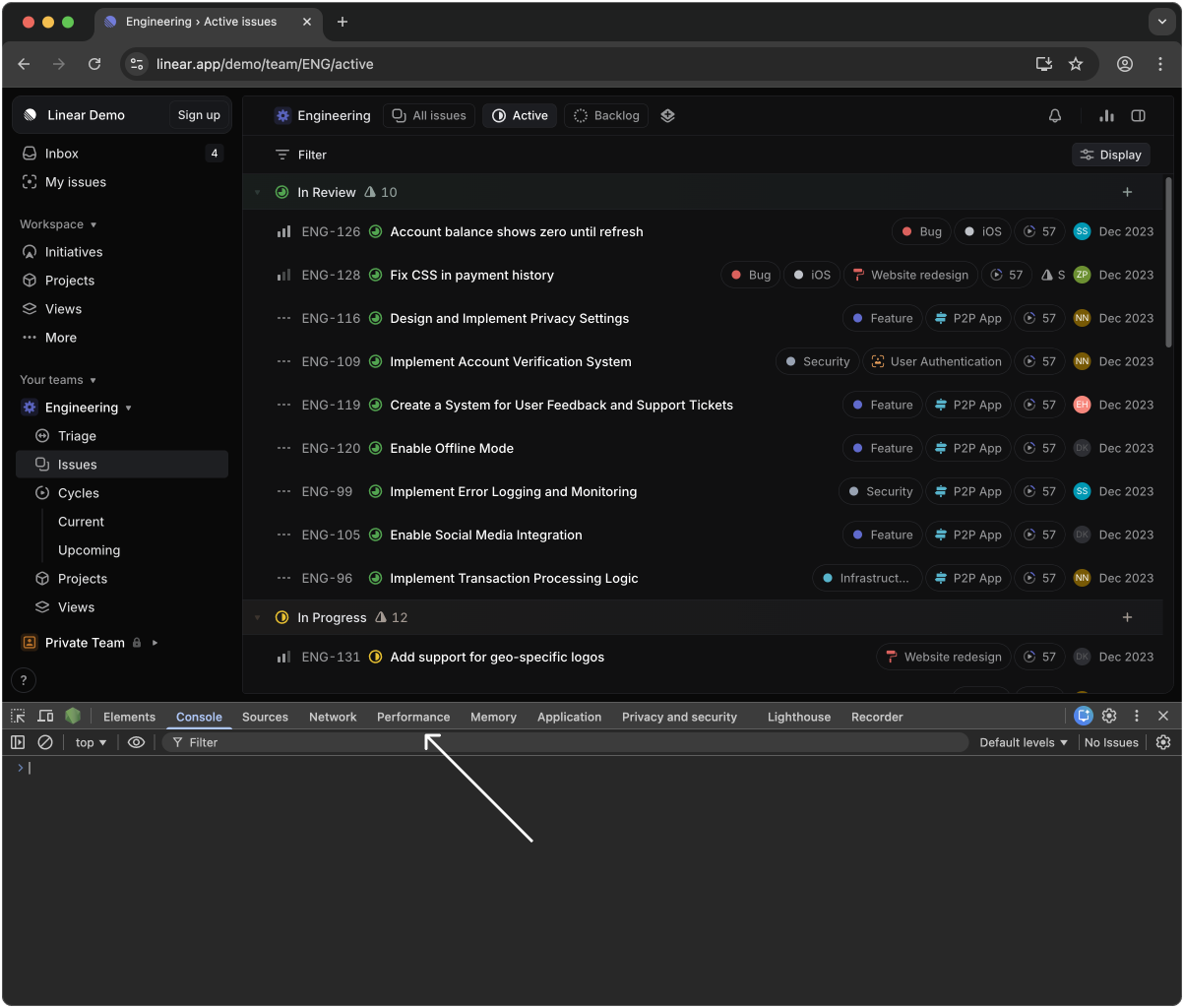This screenshot has width=1184, height=1008.
Task: Toggle the Active issues filter tab
Action: (519, 115)
